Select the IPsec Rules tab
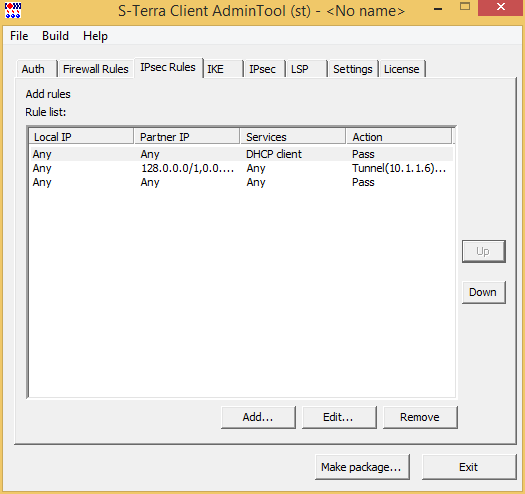Screen dimensions: 525x494 168,67
